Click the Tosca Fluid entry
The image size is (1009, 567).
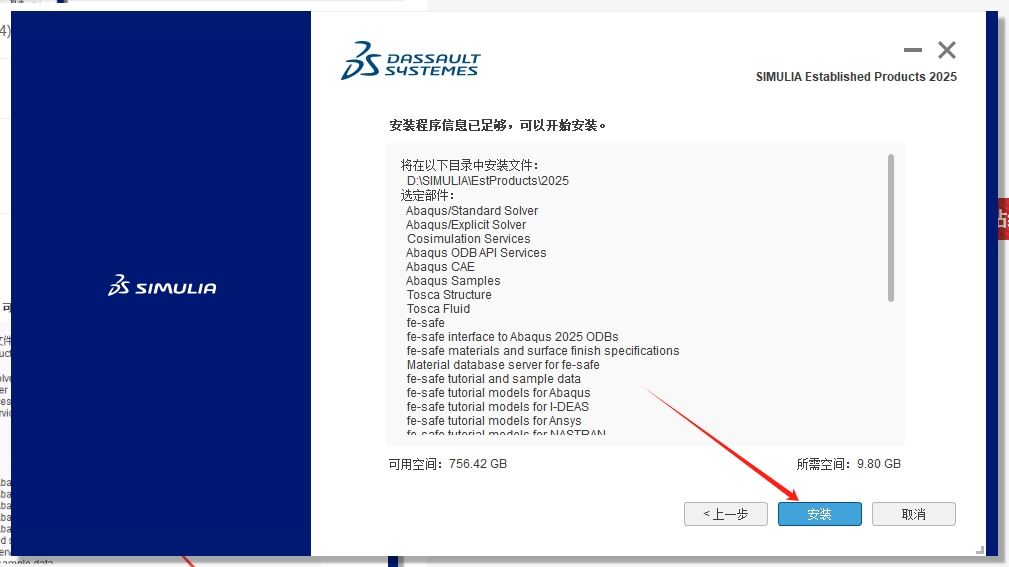[x=438, y=309]
